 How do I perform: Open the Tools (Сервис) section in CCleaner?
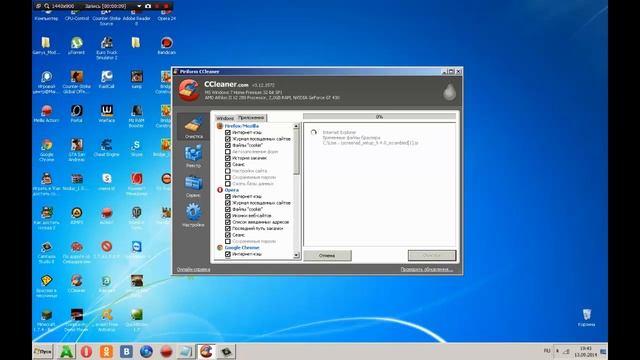point(193,186)
